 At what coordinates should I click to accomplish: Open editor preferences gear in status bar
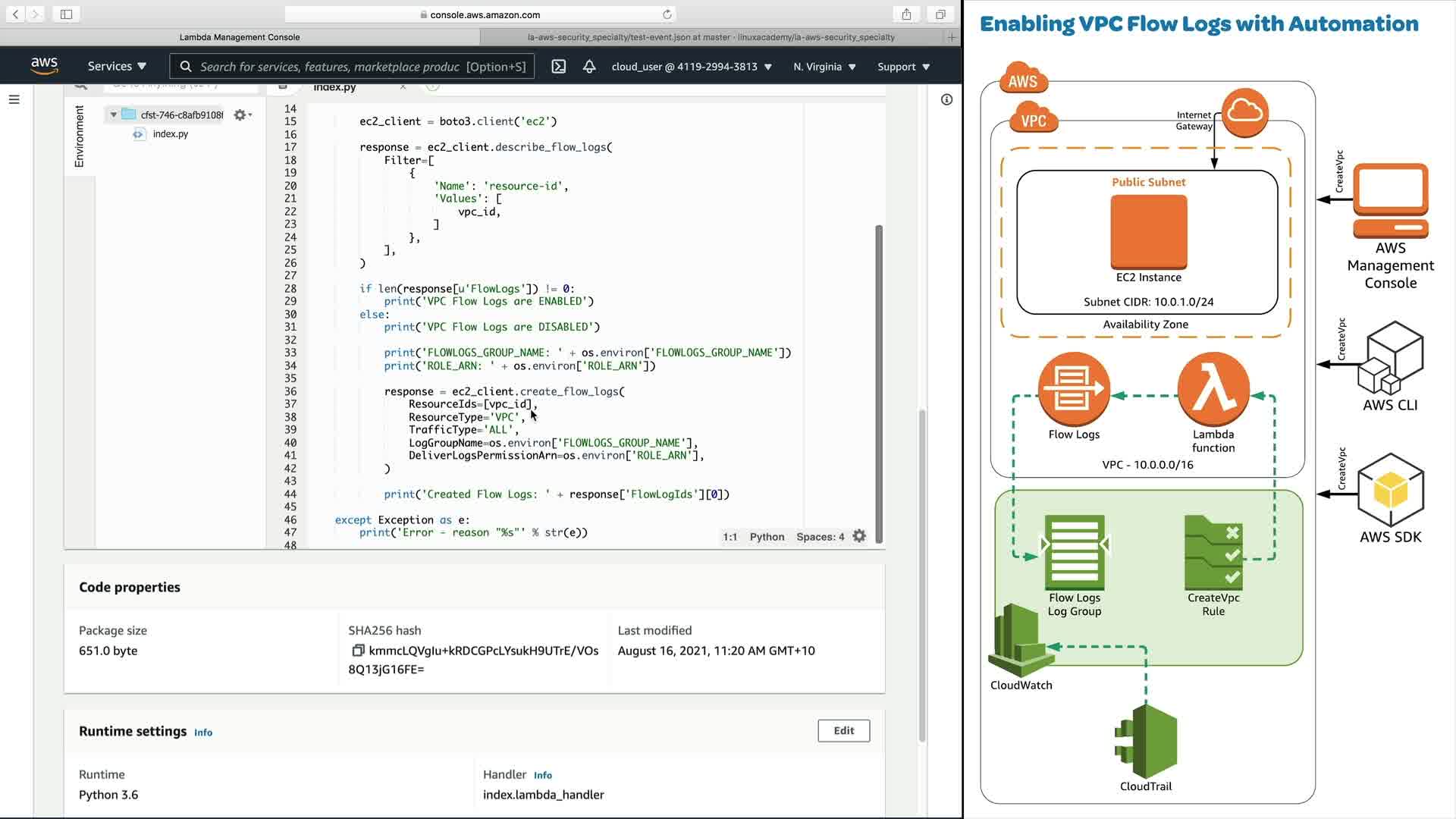pos(859,536)
